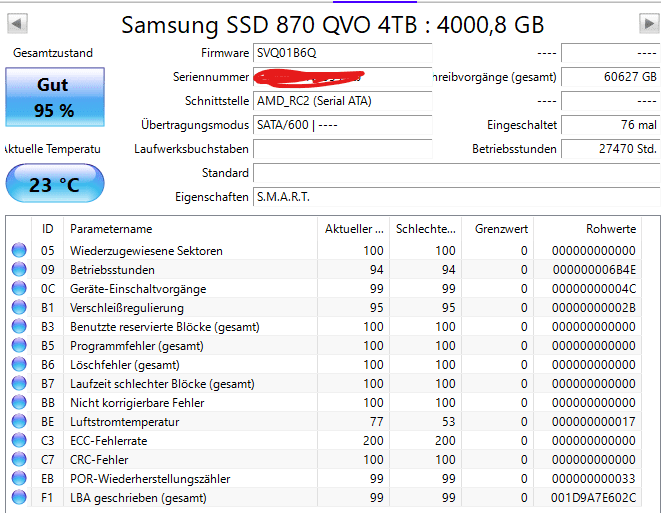Select raw value 00000000004C
Viewport: 661px width, 513px height.
pyautogui.click(x=594, y=289)
